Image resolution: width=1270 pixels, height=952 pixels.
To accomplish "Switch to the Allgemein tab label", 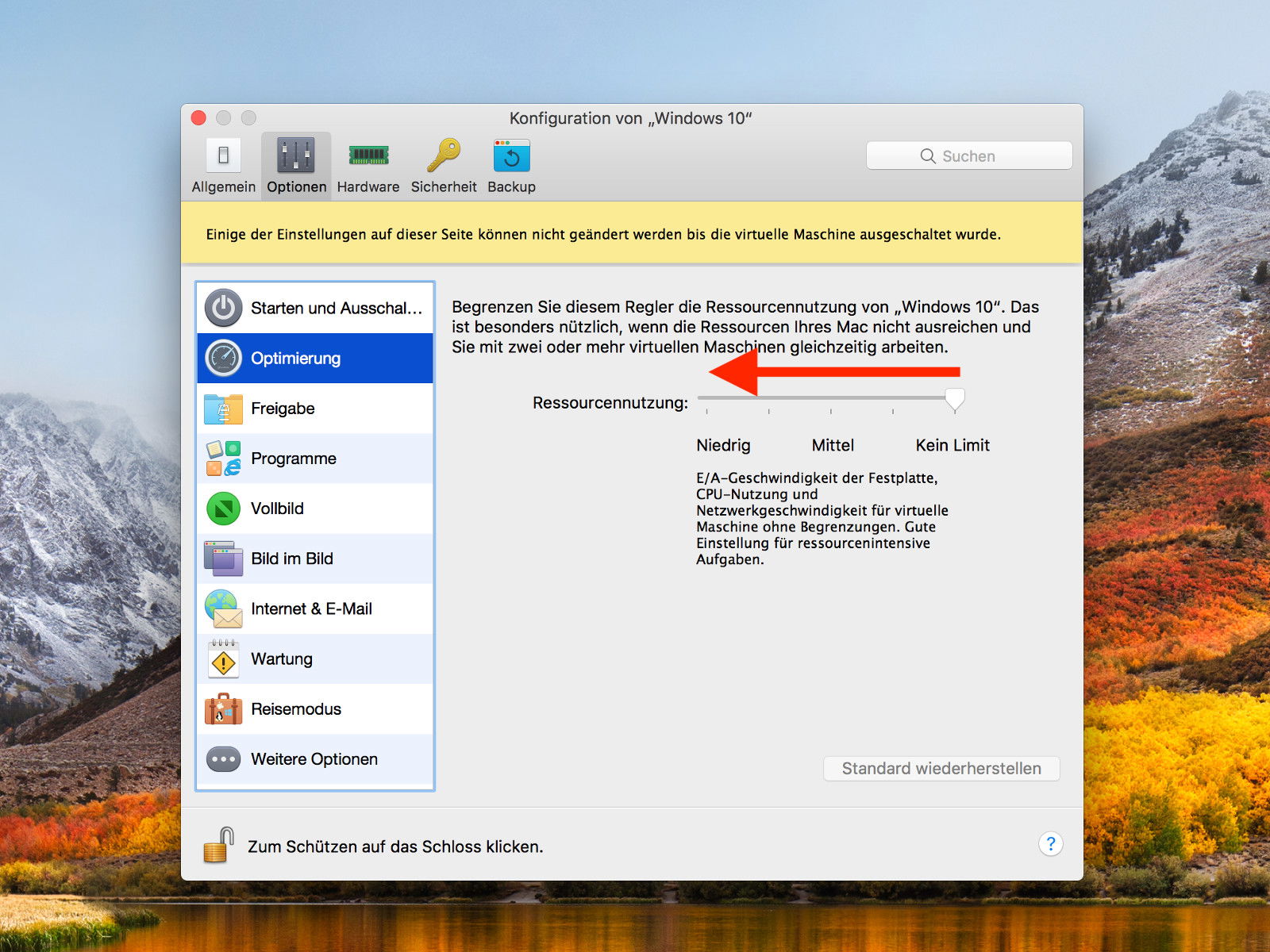I will click(224, 187).
